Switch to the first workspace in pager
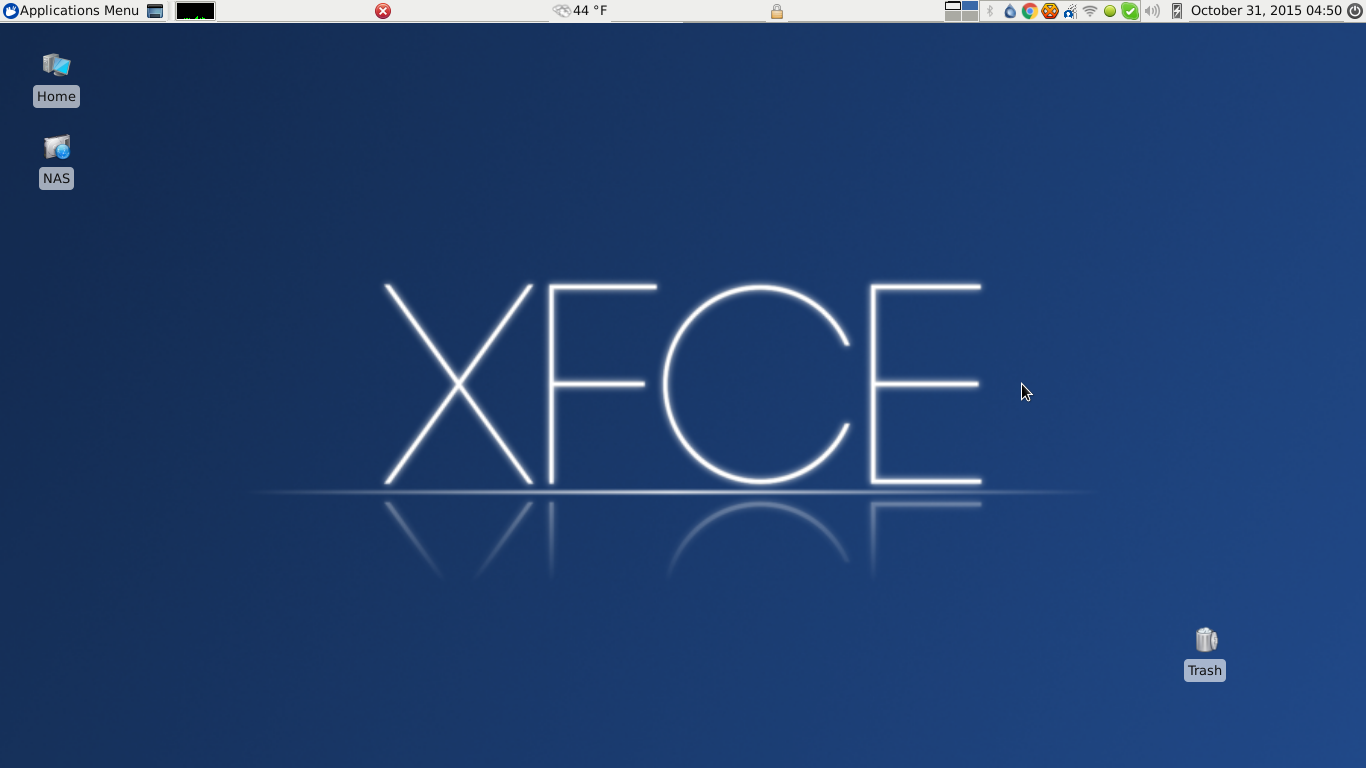The height and width of the screenshot is (768, 1366). coord(953,6)
